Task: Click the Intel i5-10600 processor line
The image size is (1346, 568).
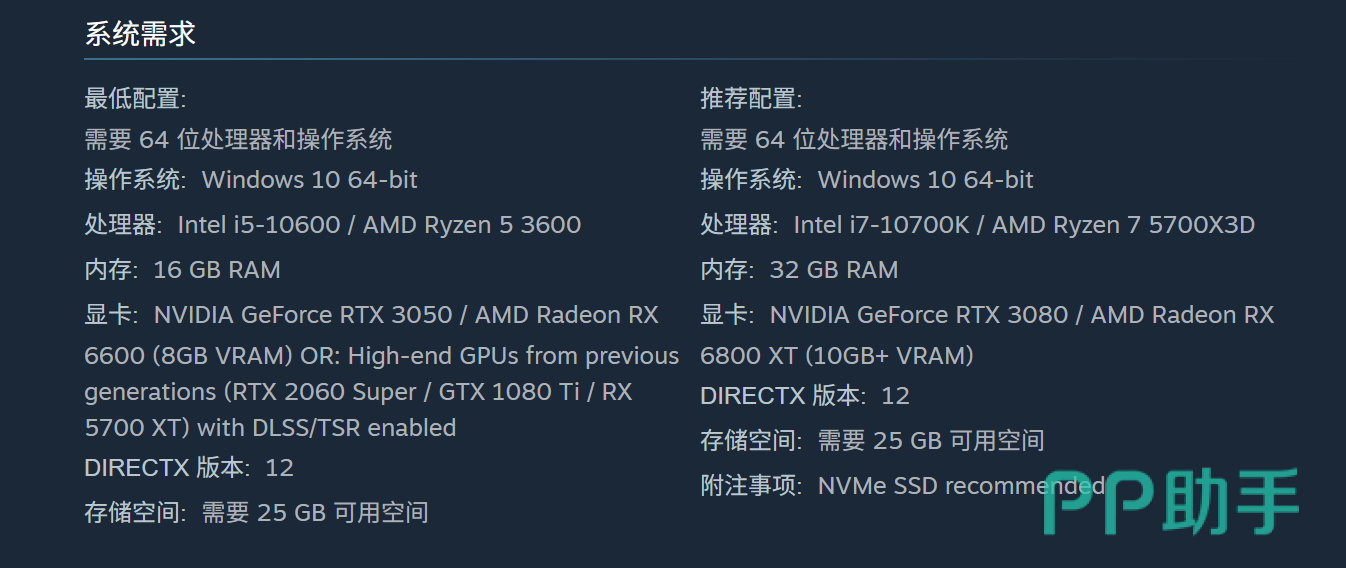Action: pos(332,225)
